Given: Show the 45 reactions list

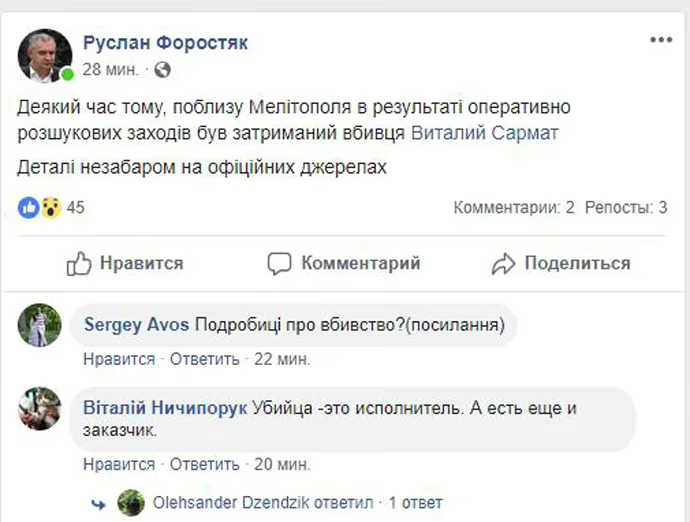Looking at the screenshot, I should coord(76,208).
